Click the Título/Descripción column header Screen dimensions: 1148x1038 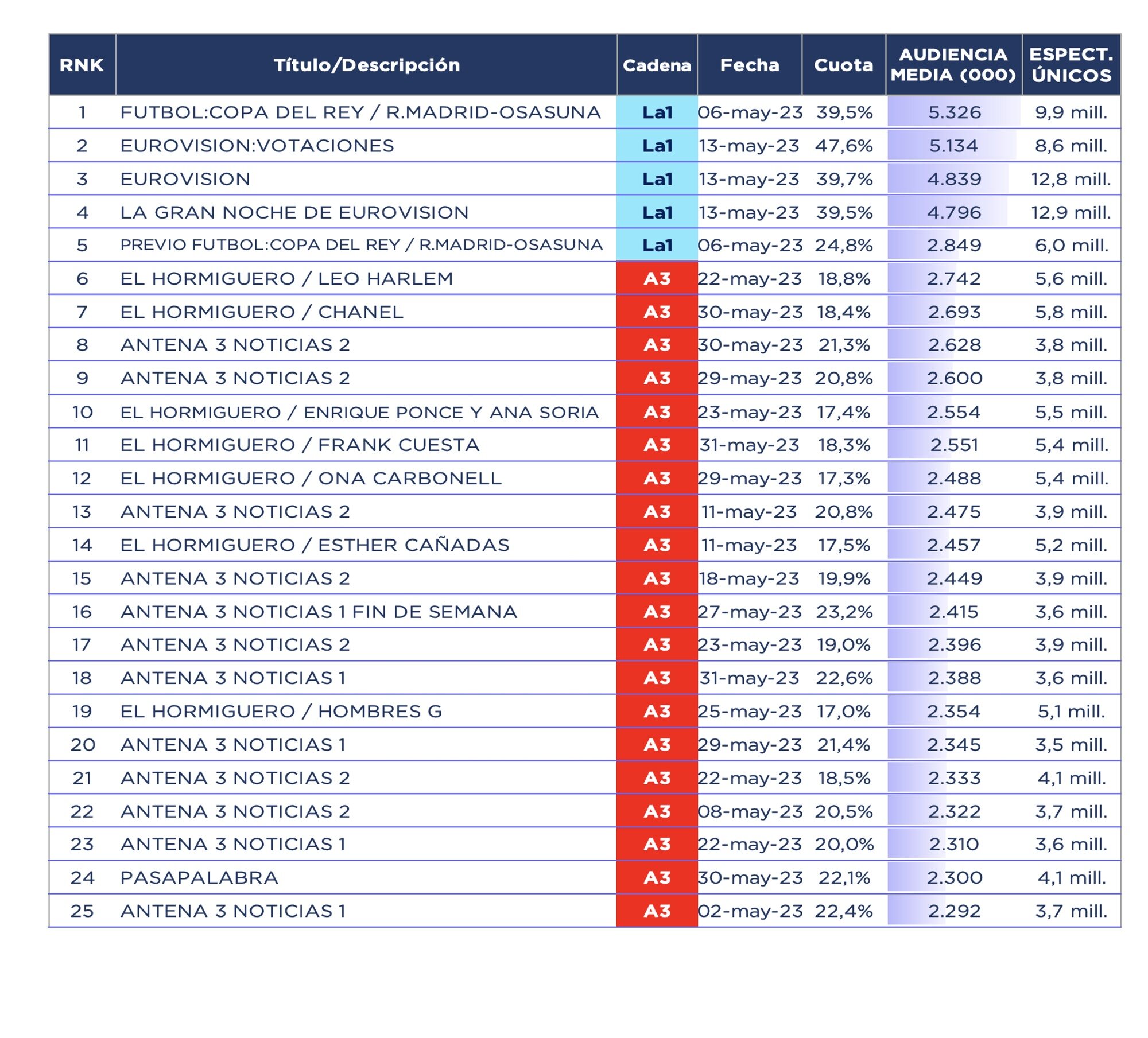(366, 65)
